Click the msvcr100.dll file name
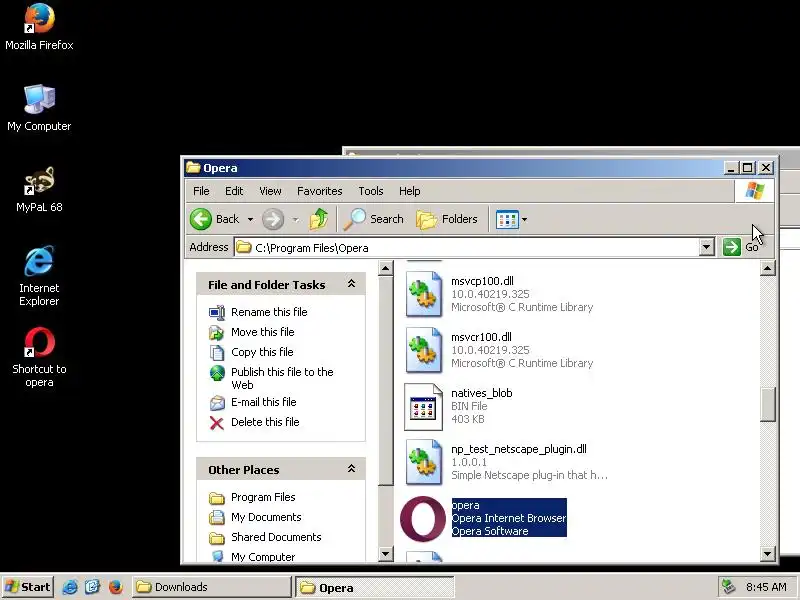Viewport: 800px width, 600px height. pos(481,337)
